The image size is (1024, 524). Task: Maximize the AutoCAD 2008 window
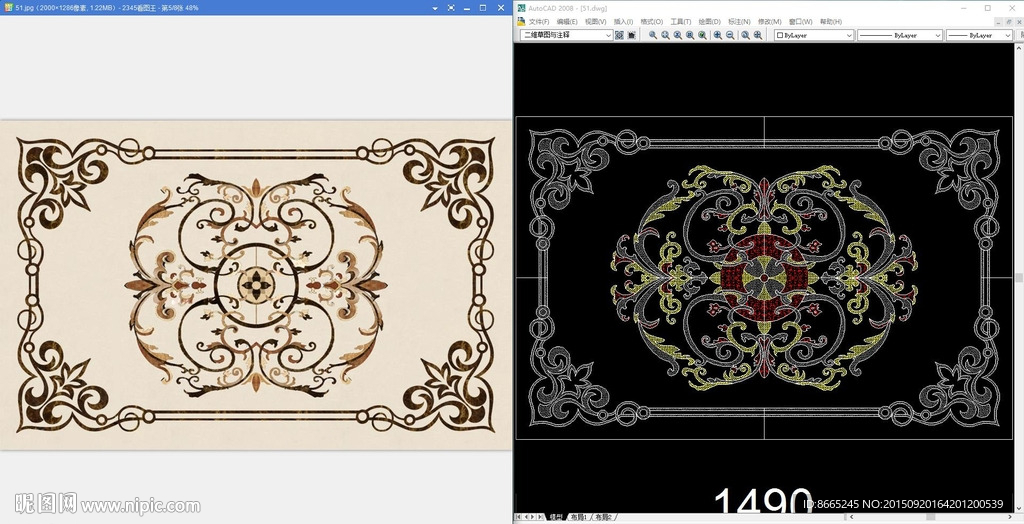(x=987, y=8)
